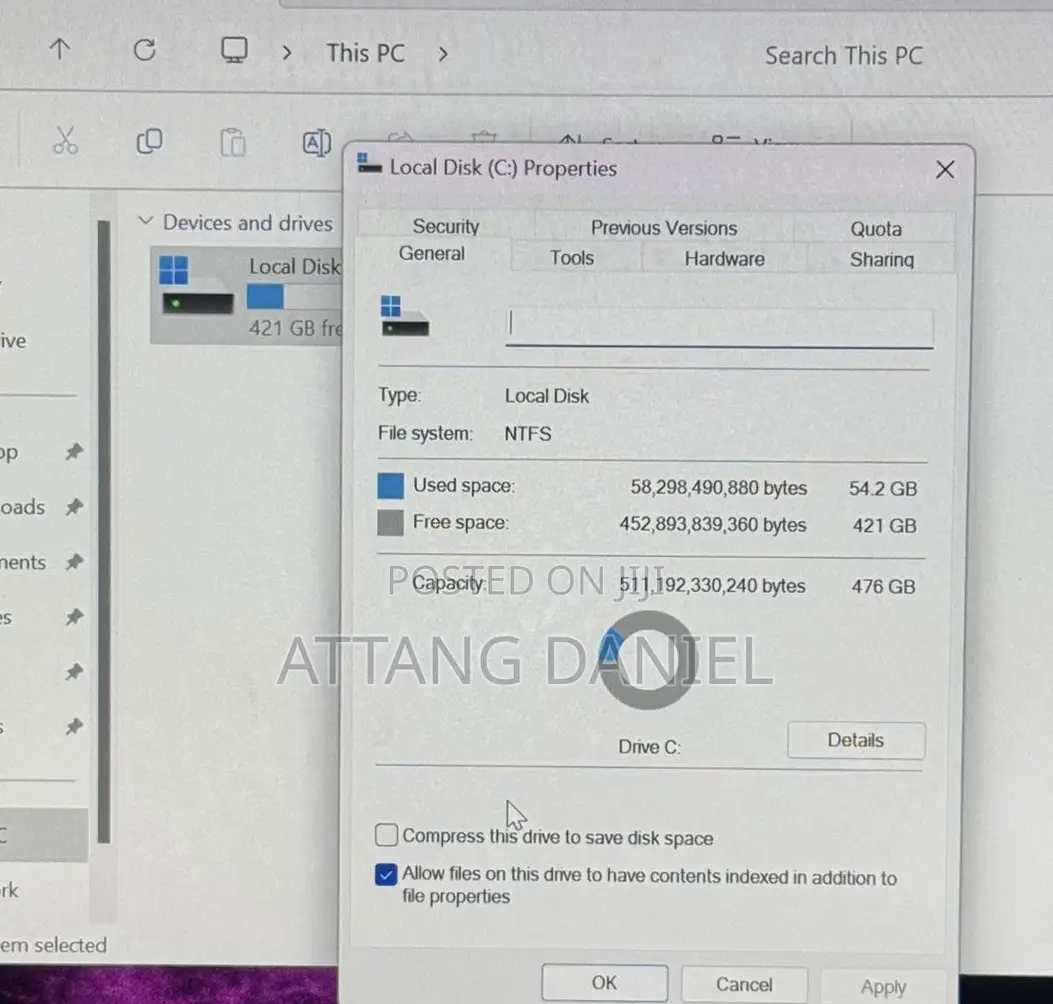The height and width of the screenshot is (1004, 1053).
Task: Refresh the This PC view
Action: [144, 50]
